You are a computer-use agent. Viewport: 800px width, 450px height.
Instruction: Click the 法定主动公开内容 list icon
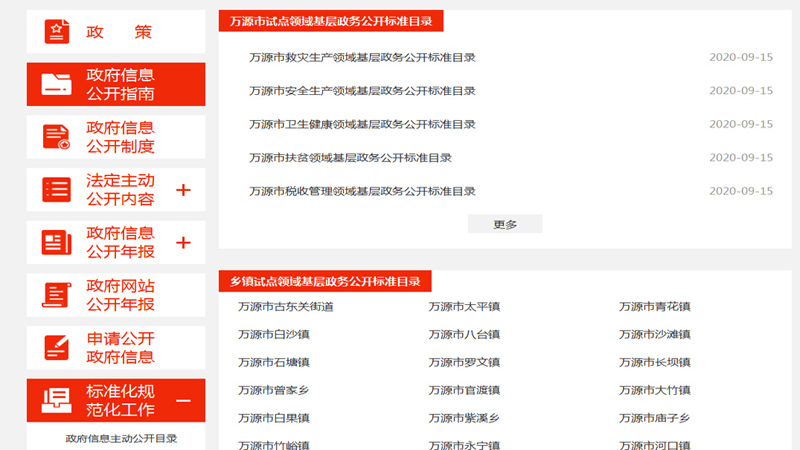point(57,189)
